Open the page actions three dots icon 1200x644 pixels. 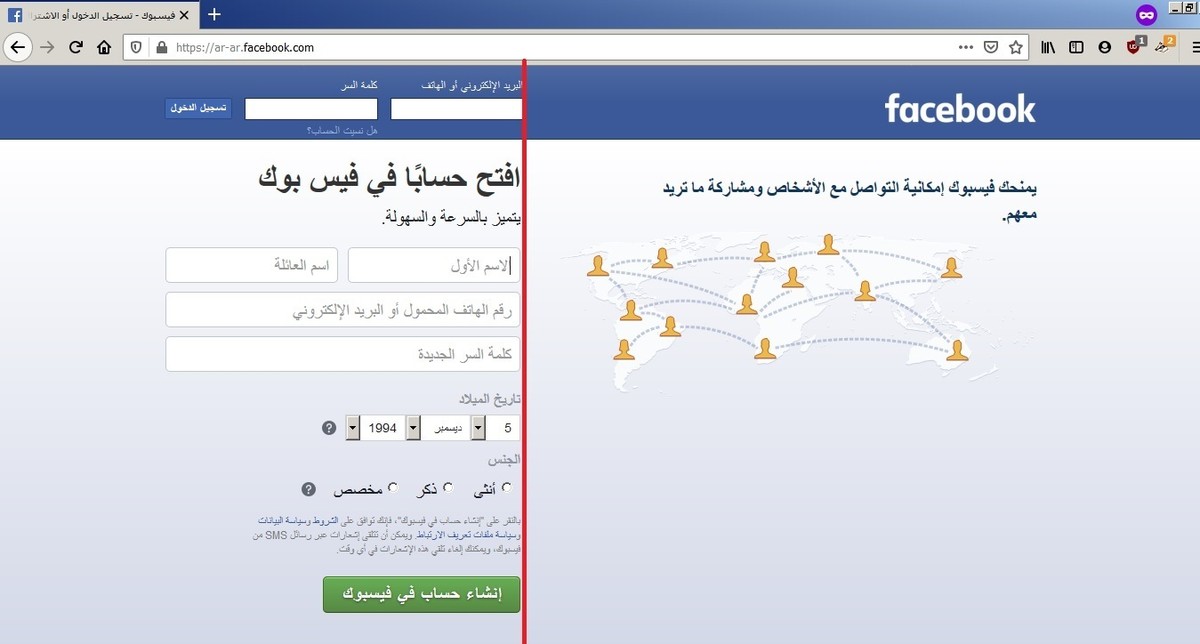(x=965, y=47)
